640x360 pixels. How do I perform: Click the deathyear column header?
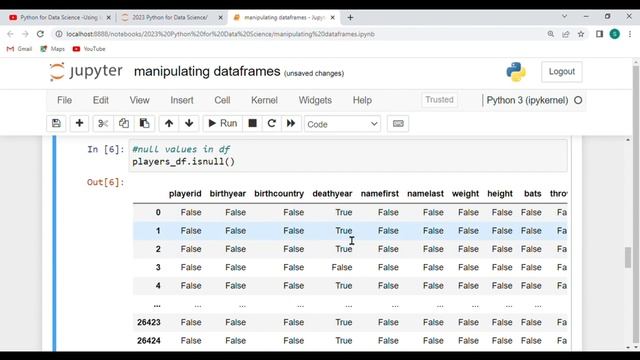pyautogui.click(x=332, y=194)
